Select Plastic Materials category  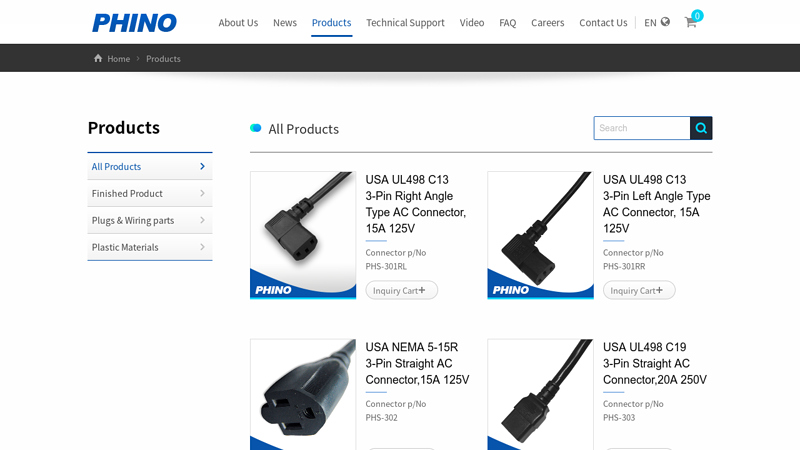point(150,247)
